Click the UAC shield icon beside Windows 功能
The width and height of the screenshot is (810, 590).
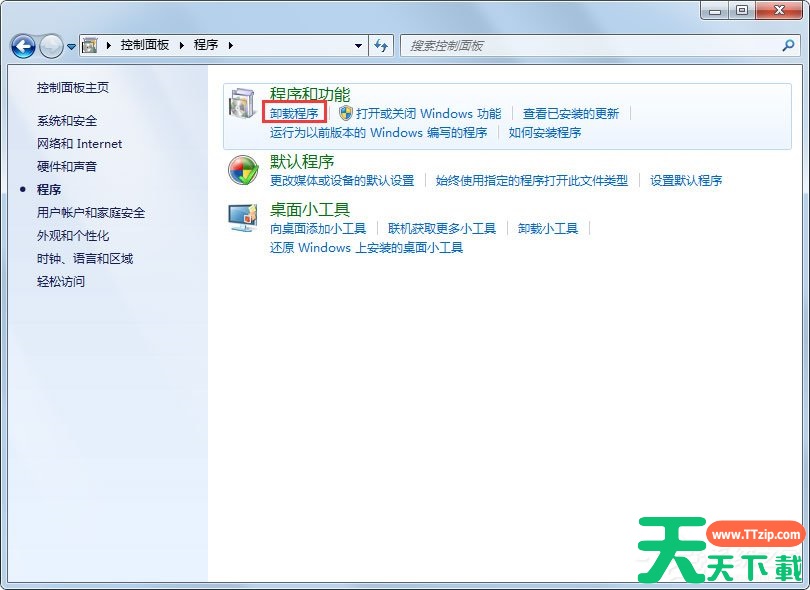click(346, 113)
